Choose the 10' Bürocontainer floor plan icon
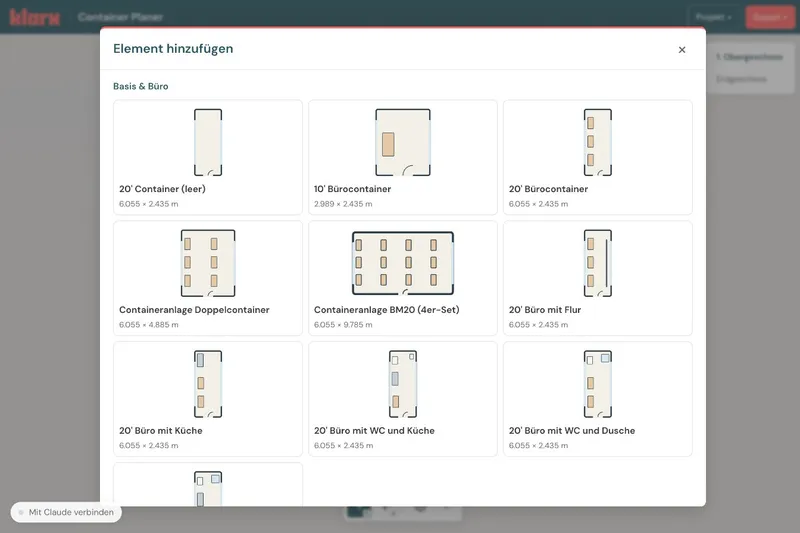The width and height of the screenshot is (800, 533). click(x=403, y=142)
